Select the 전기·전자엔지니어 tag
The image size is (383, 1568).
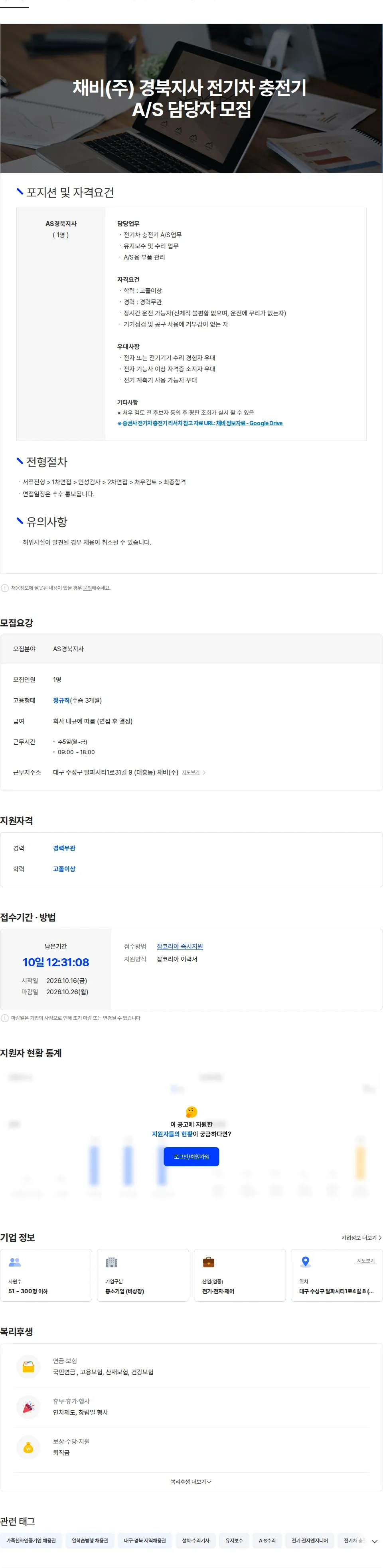click(310, 1540)
